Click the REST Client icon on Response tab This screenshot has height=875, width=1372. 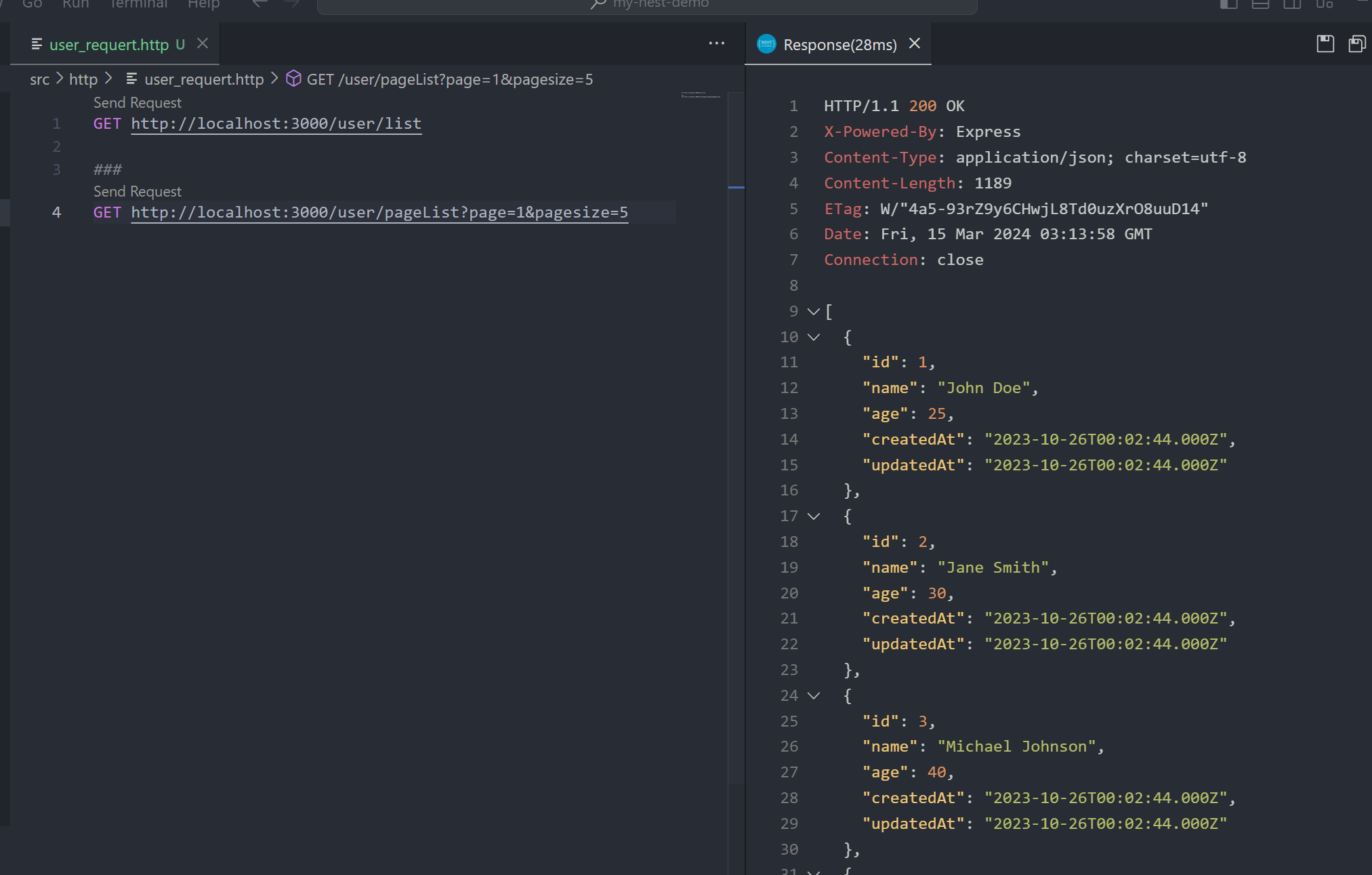(x=766, y=45)
